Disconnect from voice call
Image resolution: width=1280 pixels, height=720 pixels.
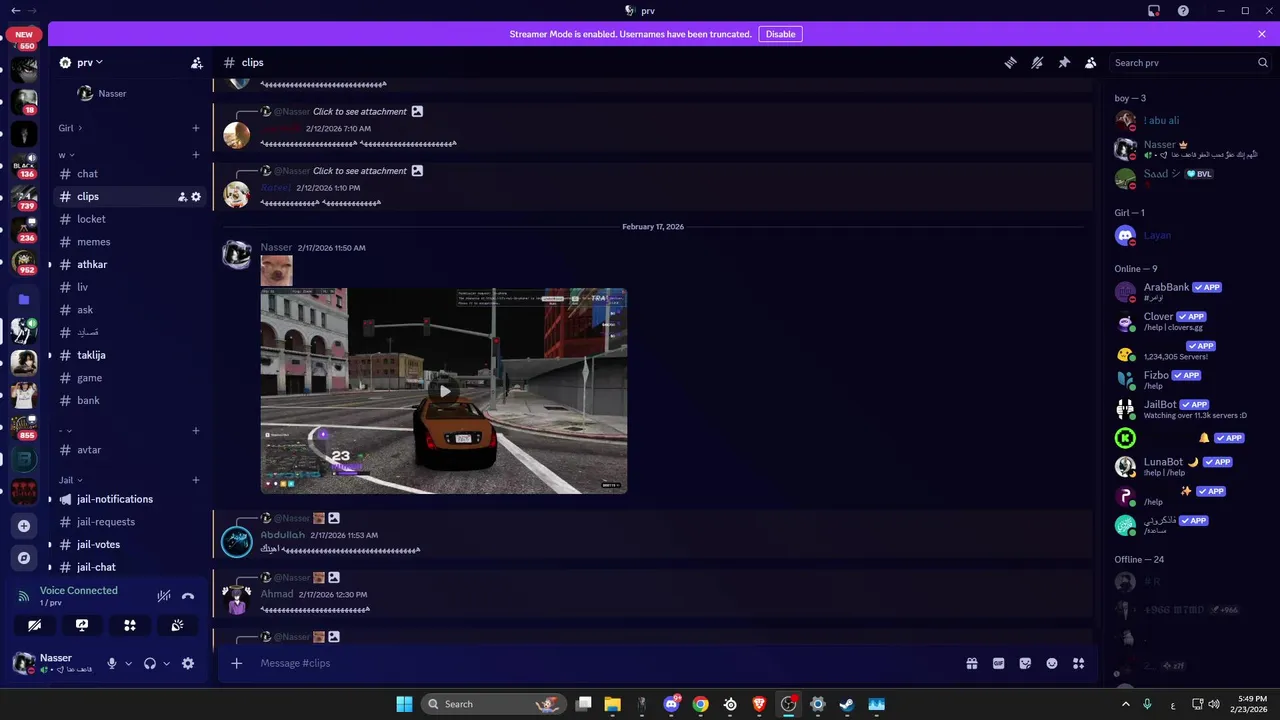[188, 596]
